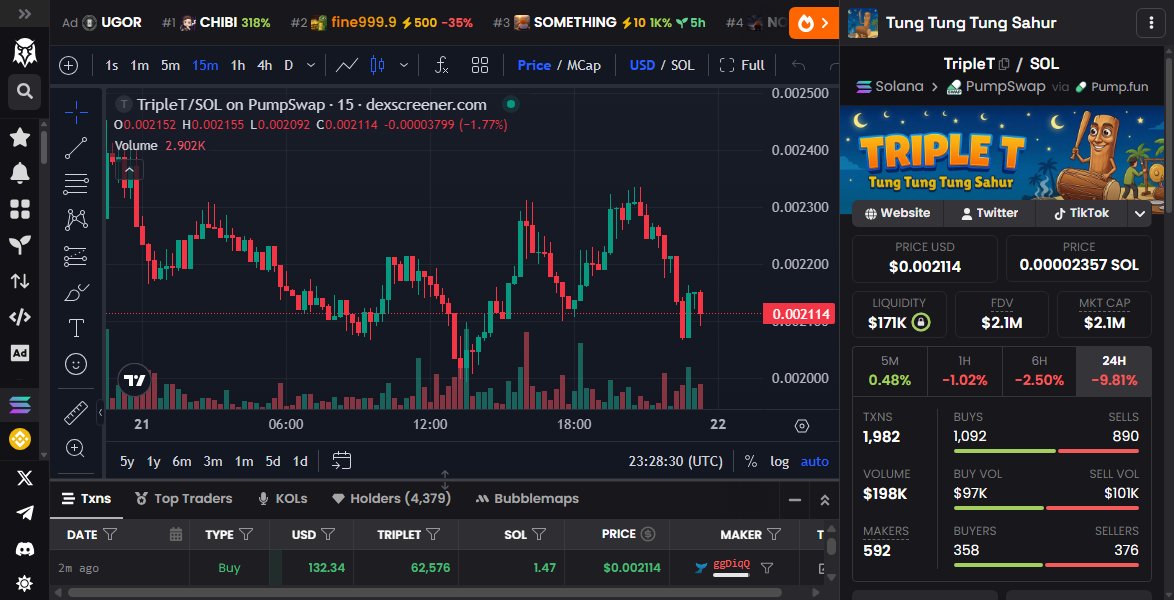The image size is (1174, 600).
Task: Add symbol with plus circle button
Action: click(69, 66)
